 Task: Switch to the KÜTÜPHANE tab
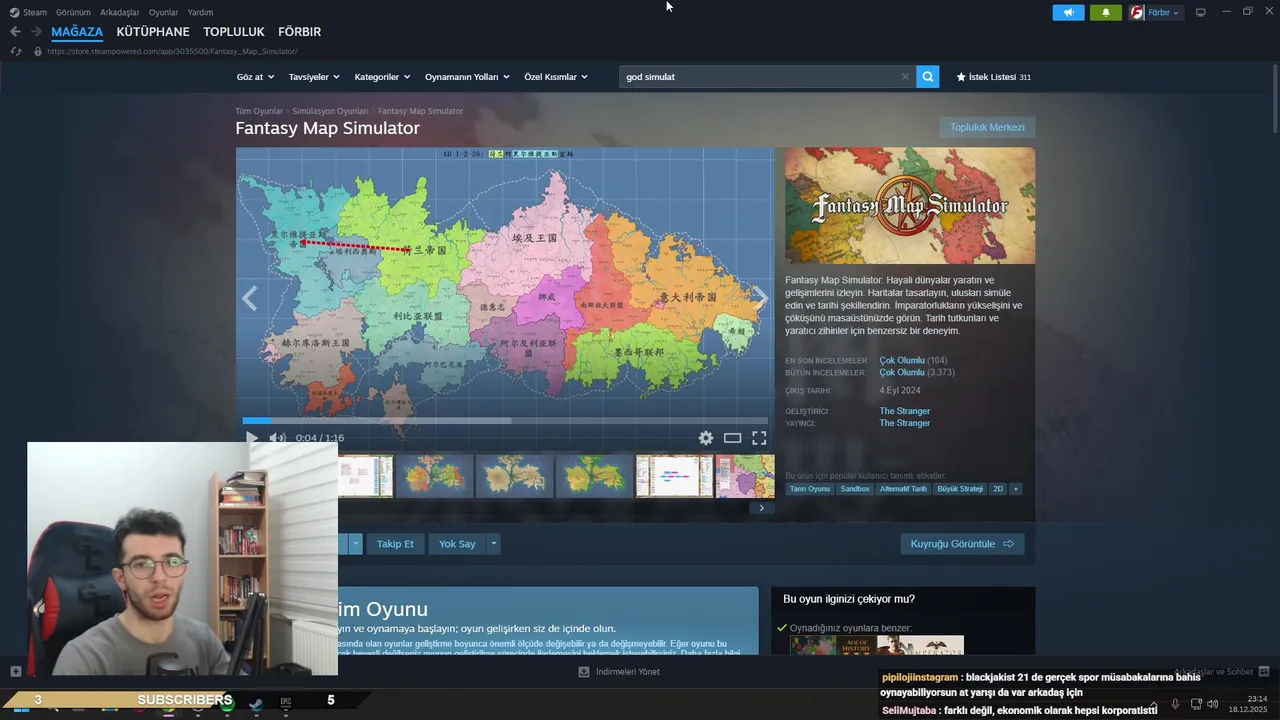tap(153, 32)
